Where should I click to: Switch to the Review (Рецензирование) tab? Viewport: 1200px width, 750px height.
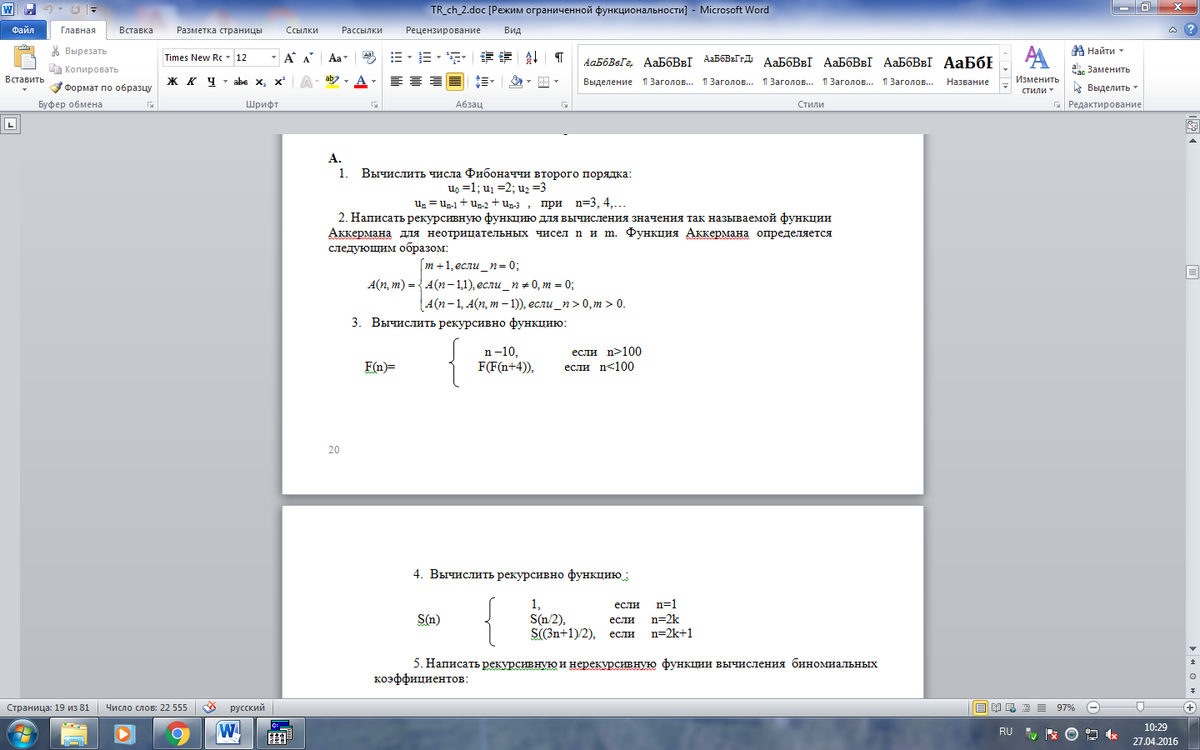coord(444,30)
